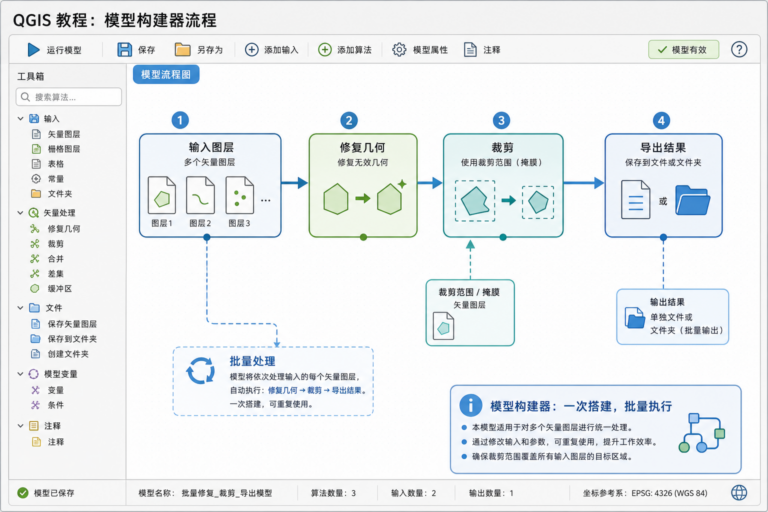Click the 添加算法 green plus icon
This screenshot has width=768, height=512.
[325, 49]
